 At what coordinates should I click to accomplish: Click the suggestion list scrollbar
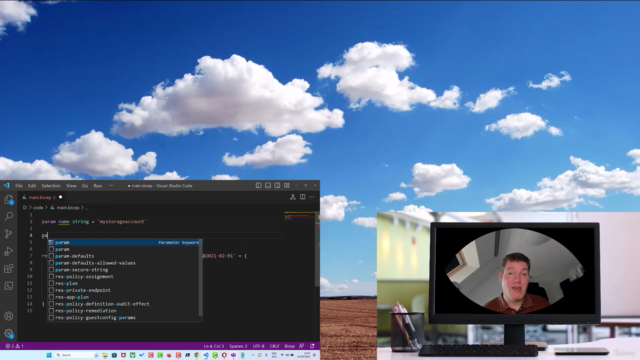(x=200, y=278)
